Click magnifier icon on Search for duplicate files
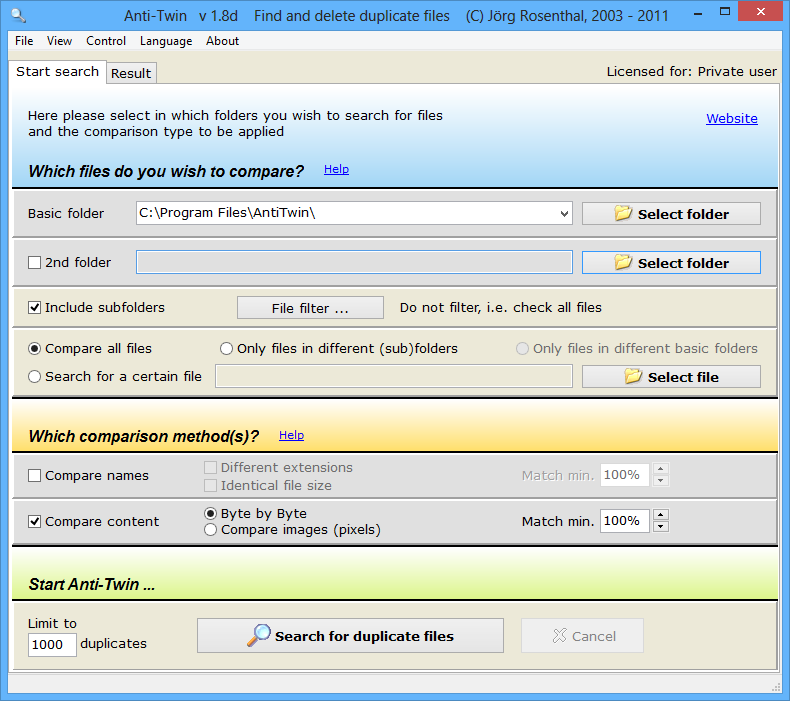The image size is (790, 701). tap(259, 635)
